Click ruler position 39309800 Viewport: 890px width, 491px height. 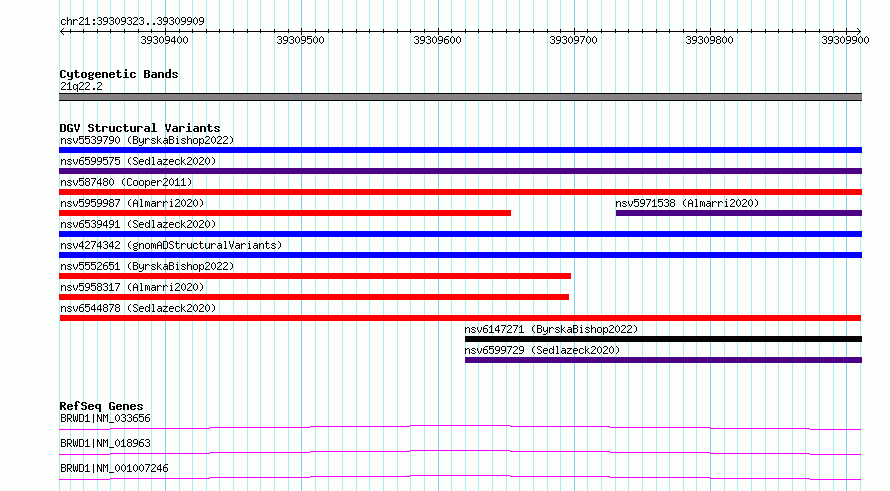pos(710,40)
